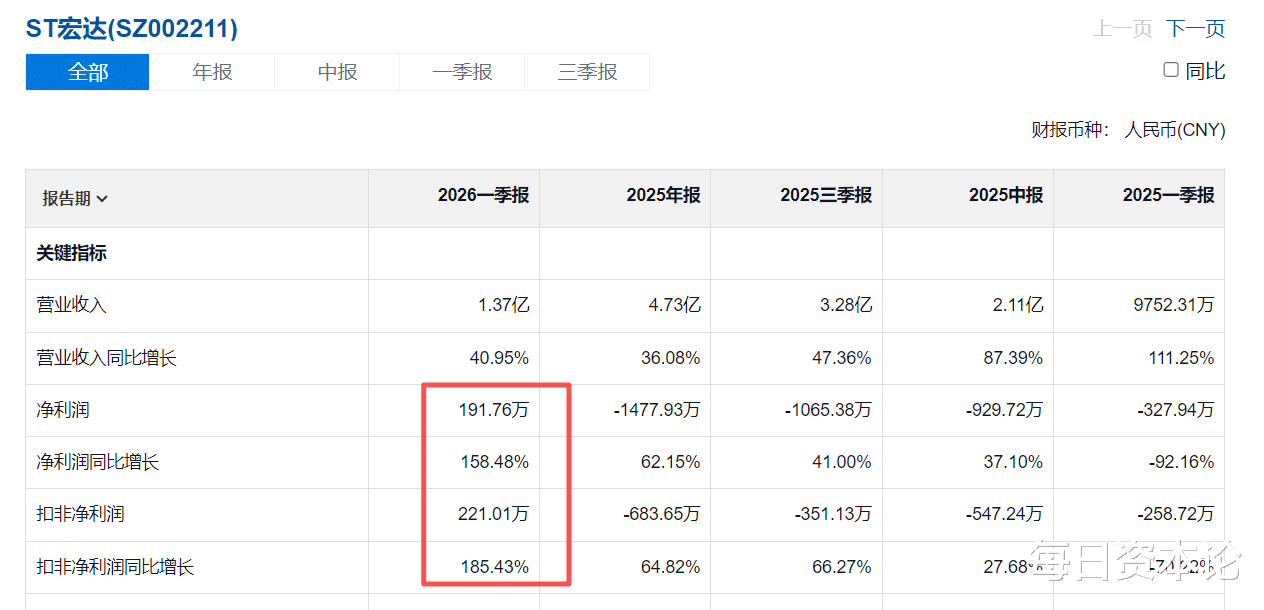Viewport: 1264px width, 610px height.
Task: Select the -92.16% value
Action: 1181,462
